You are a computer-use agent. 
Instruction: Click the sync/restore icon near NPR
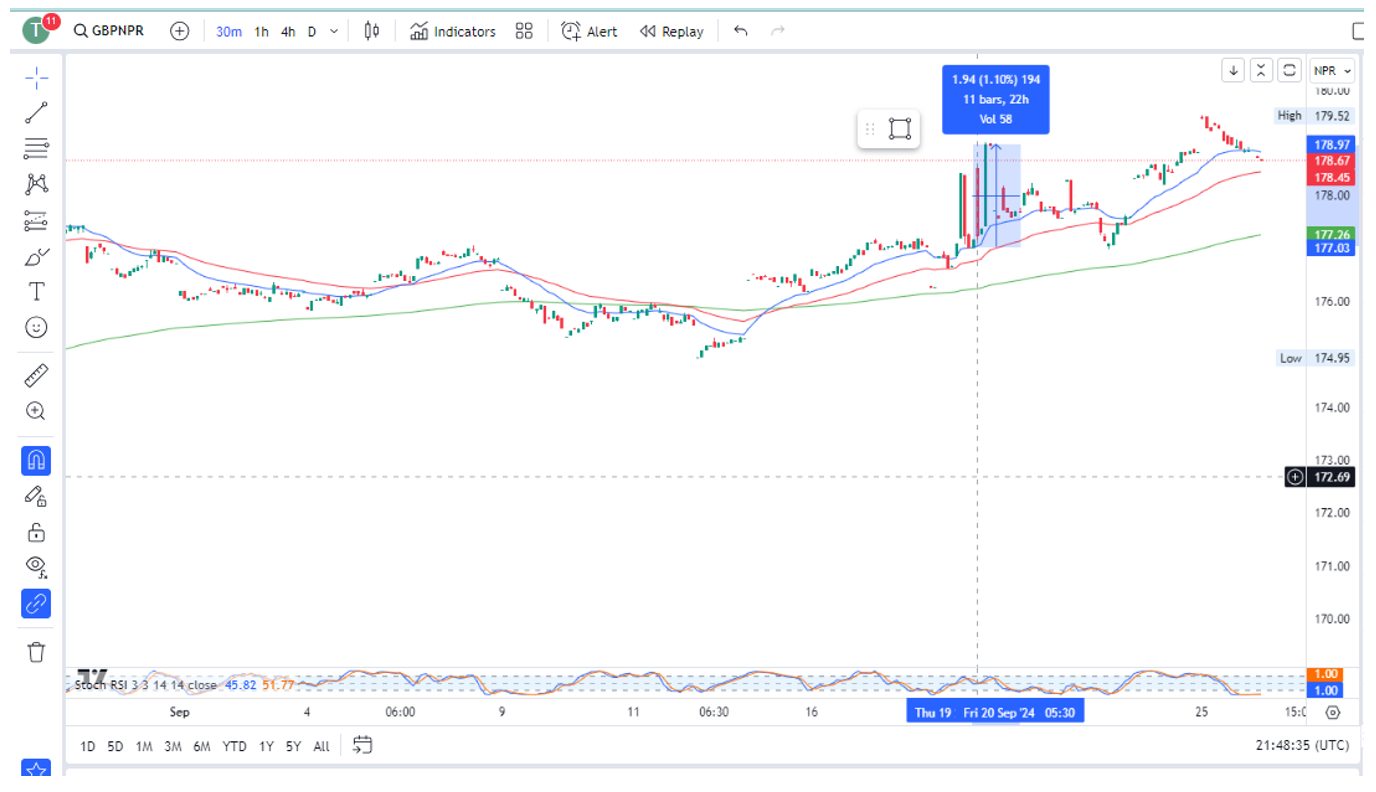[1290, 70]
